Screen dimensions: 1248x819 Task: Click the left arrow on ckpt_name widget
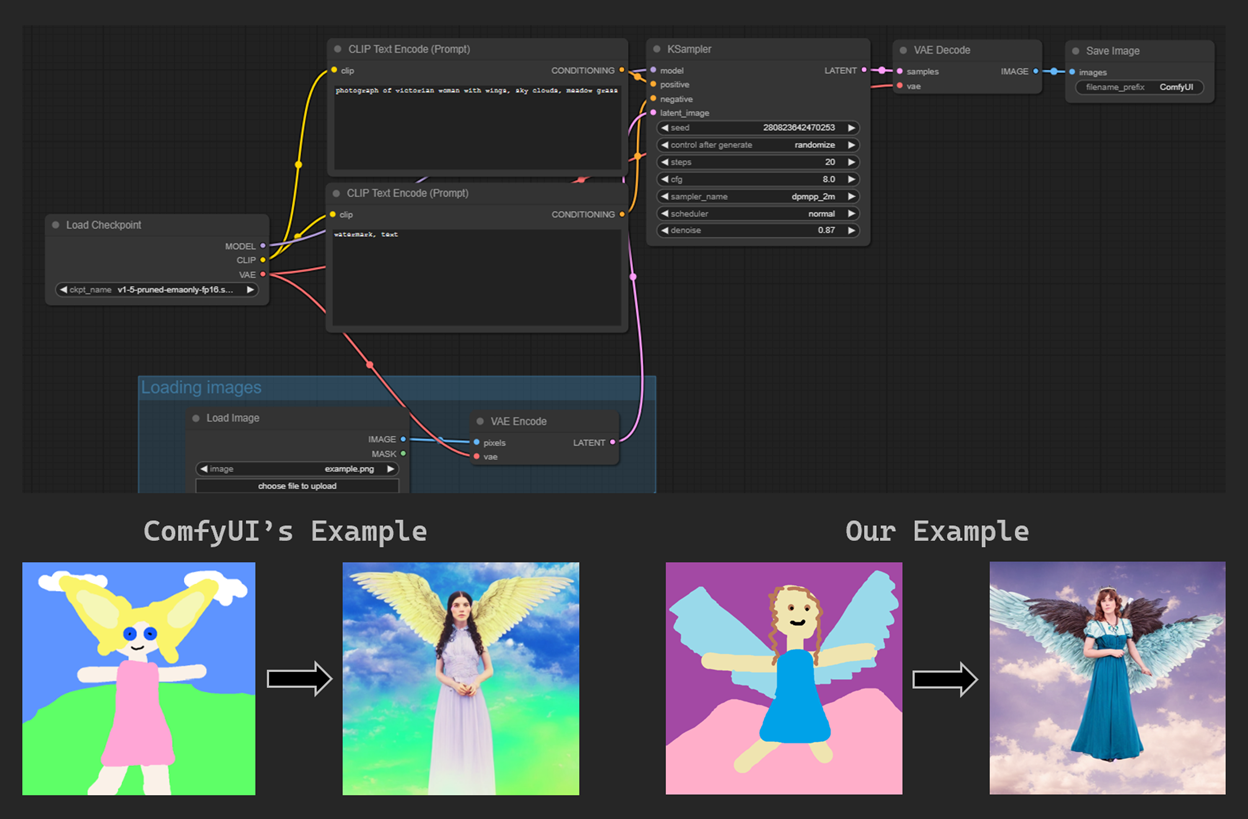63,290
